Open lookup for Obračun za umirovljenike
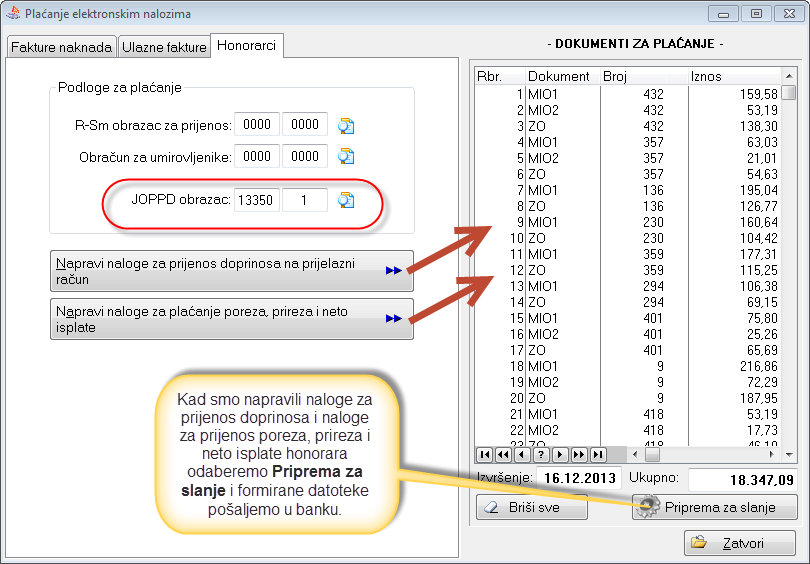Viewport: 810px width, 564px height. click(346, 156)
